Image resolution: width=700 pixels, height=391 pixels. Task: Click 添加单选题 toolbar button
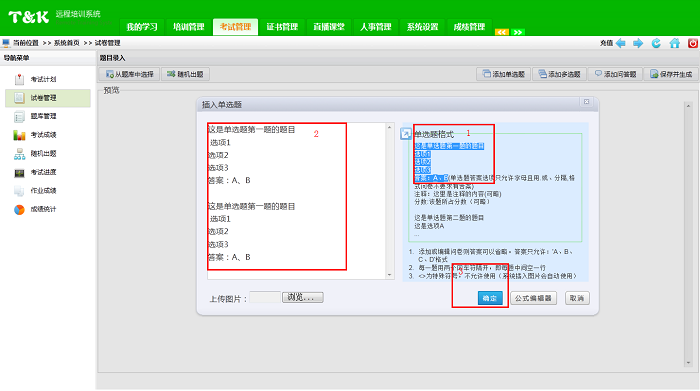(504, 74)
